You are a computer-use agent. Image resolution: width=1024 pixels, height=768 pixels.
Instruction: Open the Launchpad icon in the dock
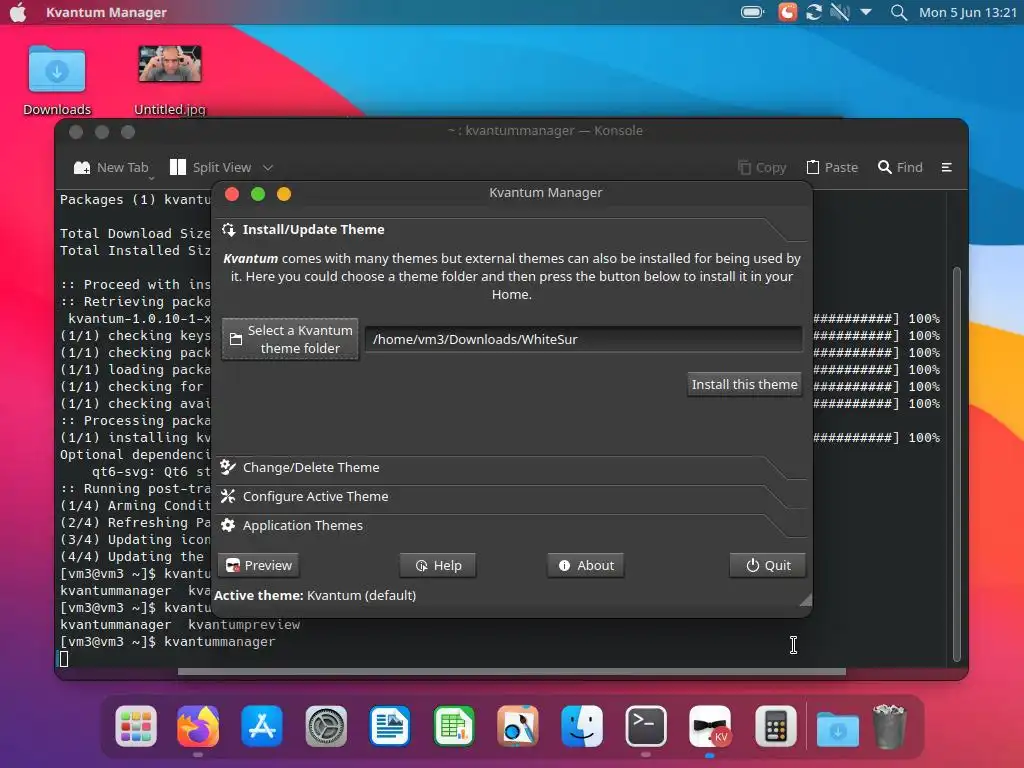(x=136, y=726)
